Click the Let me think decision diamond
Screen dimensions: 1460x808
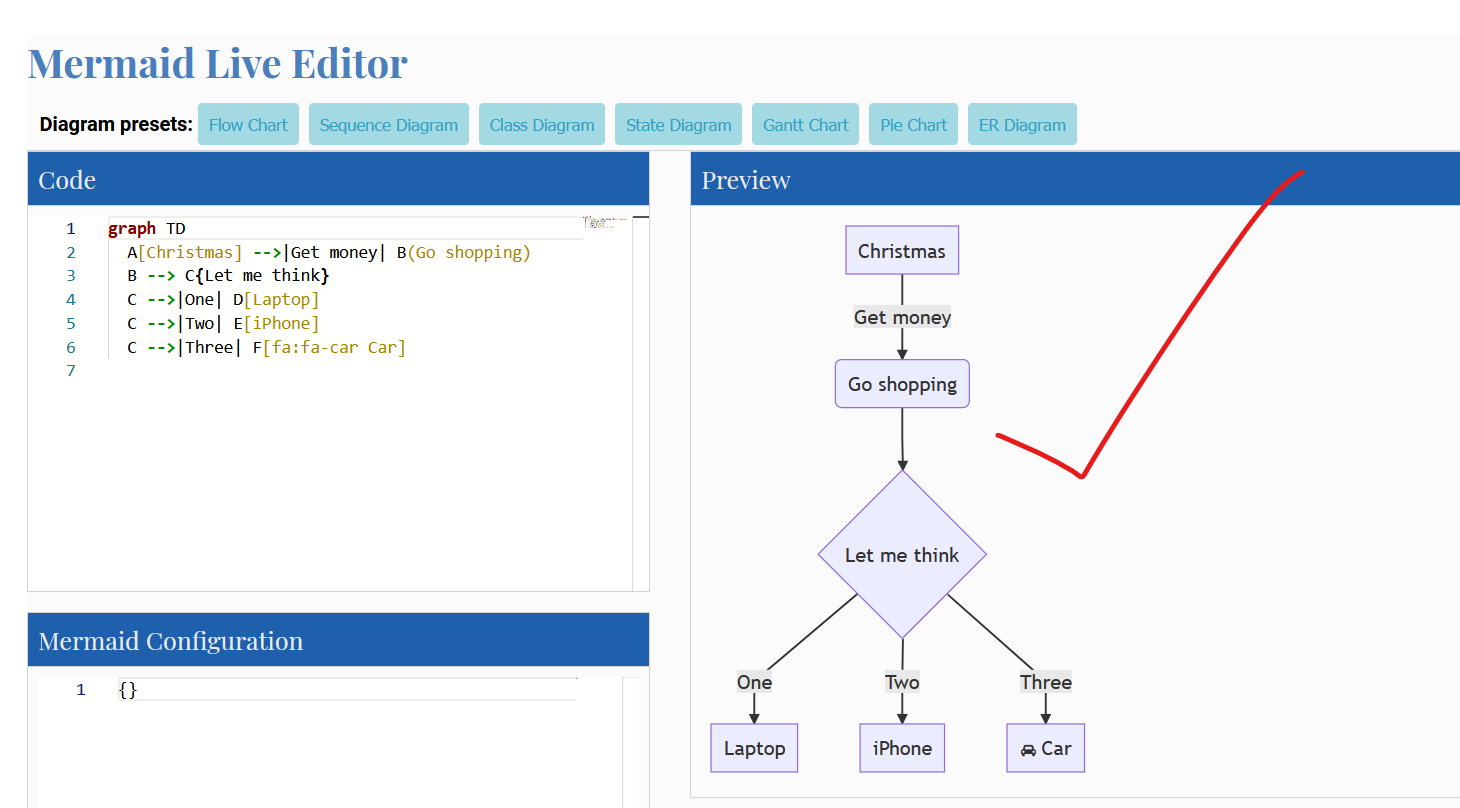[901, 555]
